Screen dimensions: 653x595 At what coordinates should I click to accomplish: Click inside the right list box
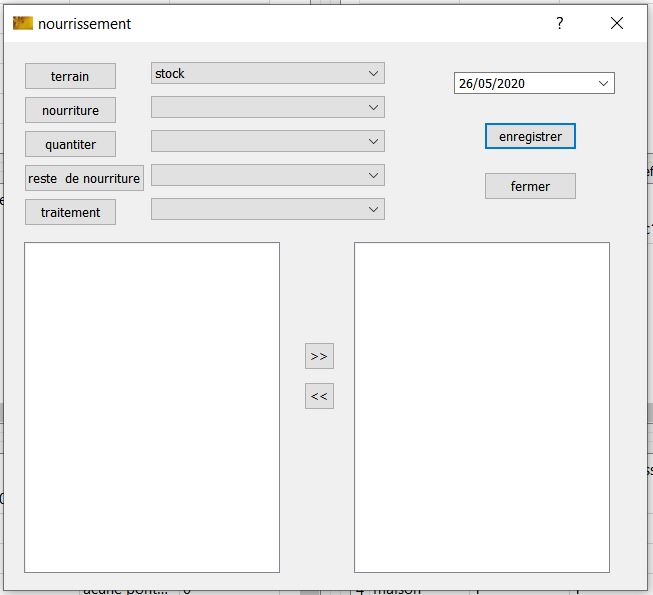(482, 407)
